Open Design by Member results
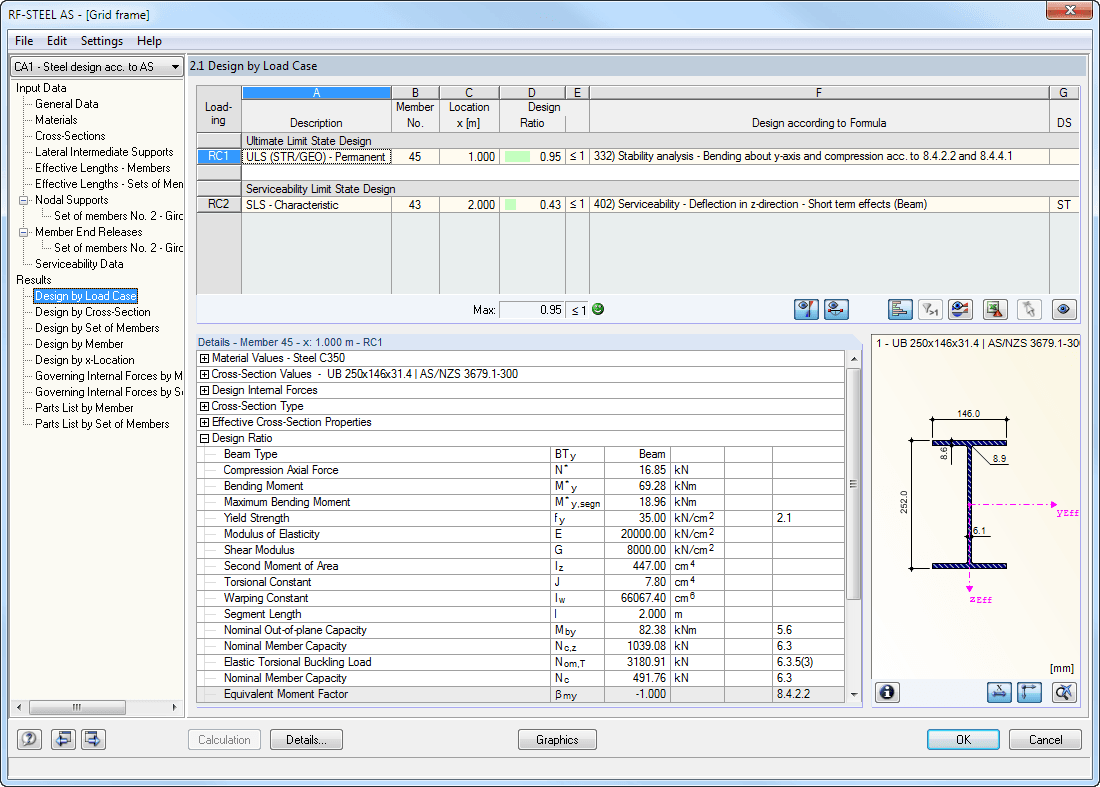The height and width of the screenshot is (787, 1100). (x=79, y=344)
